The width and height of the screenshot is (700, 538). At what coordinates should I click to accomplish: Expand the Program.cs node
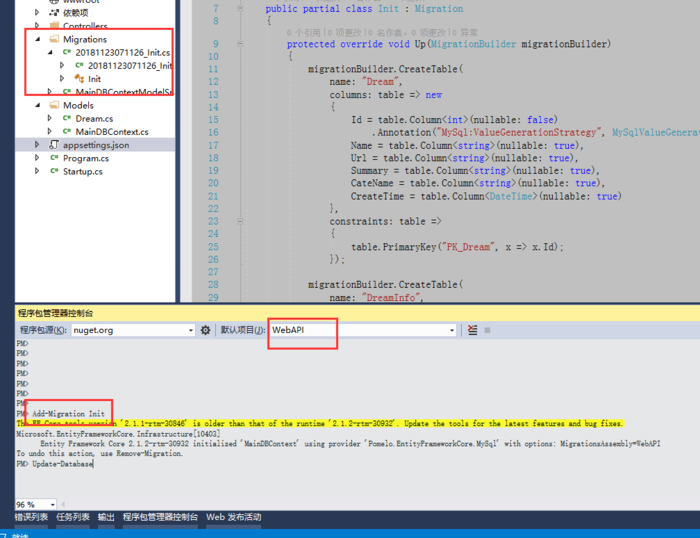[37, 158]
